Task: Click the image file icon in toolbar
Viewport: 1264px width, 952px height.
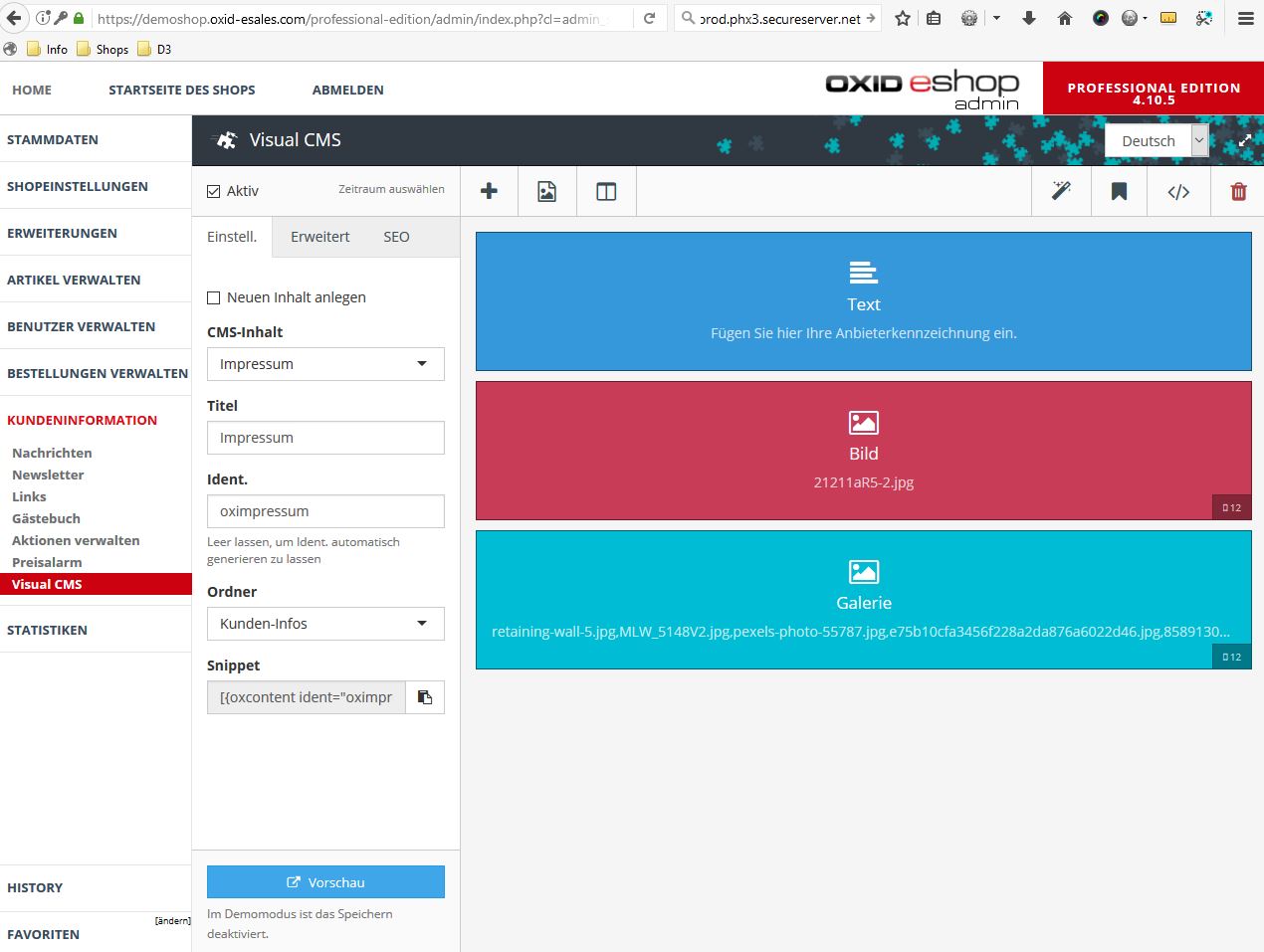Action: click(x=546, y=191)
